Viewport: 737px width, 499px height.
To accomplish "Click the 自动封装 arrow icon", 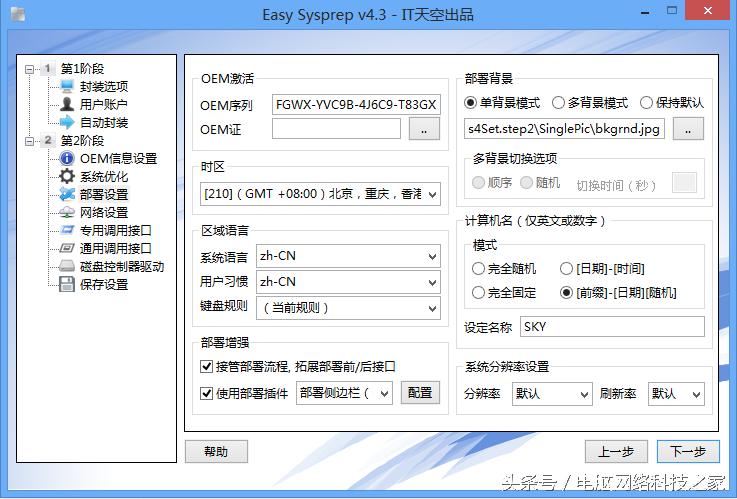I will [x=67, y=122].
